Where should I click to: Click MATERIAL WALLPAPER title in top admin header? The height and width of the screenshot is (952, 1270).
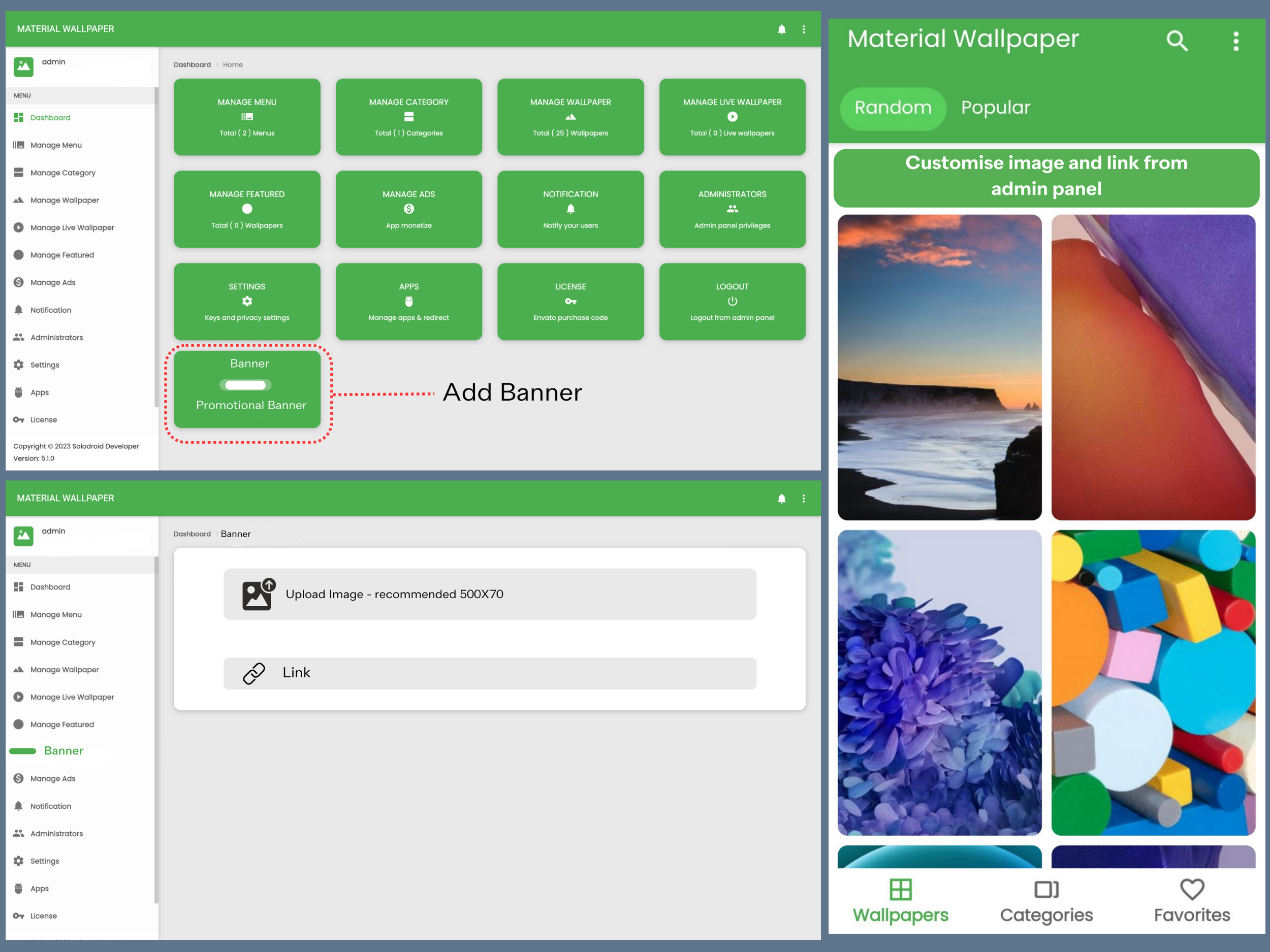click(x=66, y=29)
